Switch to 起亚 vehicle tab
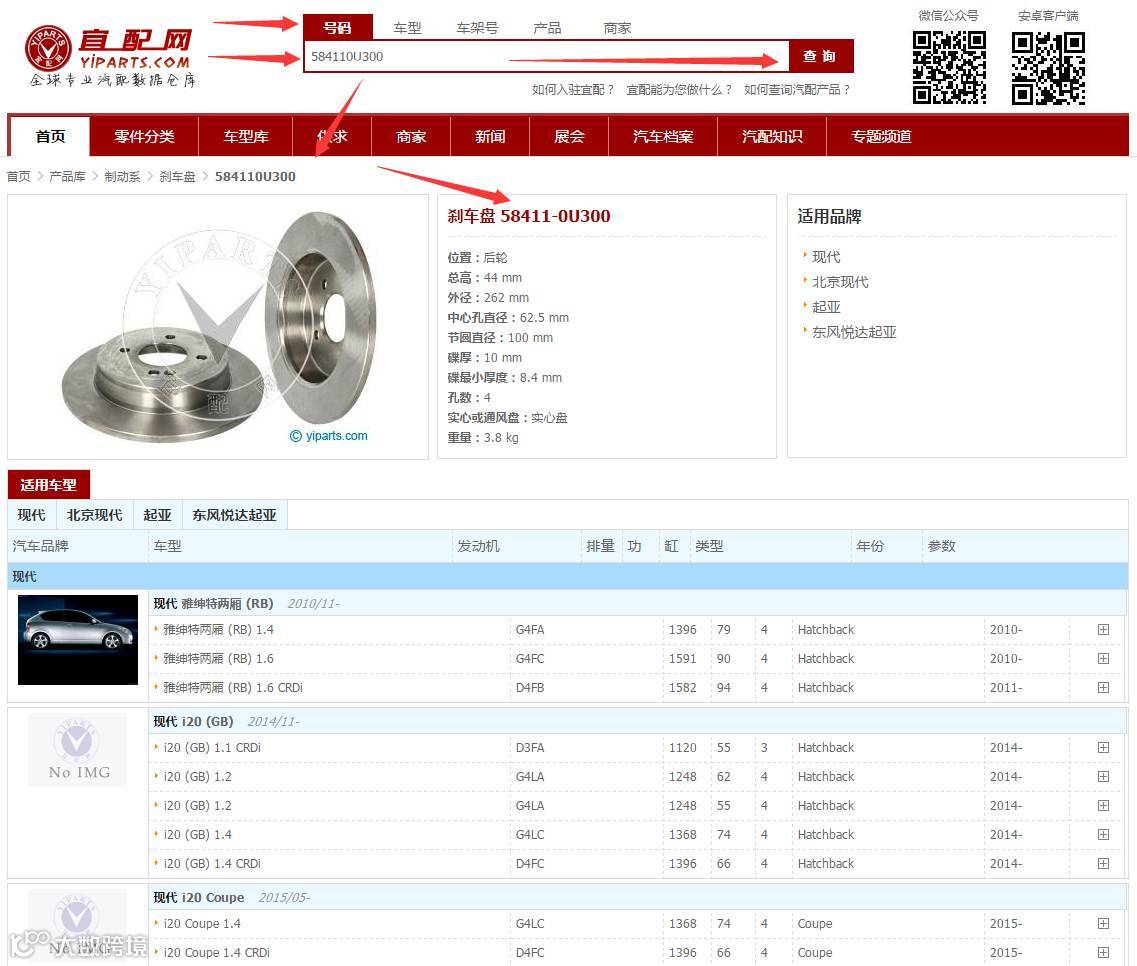Viewport: 1137px width, 966px height. coord(157,515)
